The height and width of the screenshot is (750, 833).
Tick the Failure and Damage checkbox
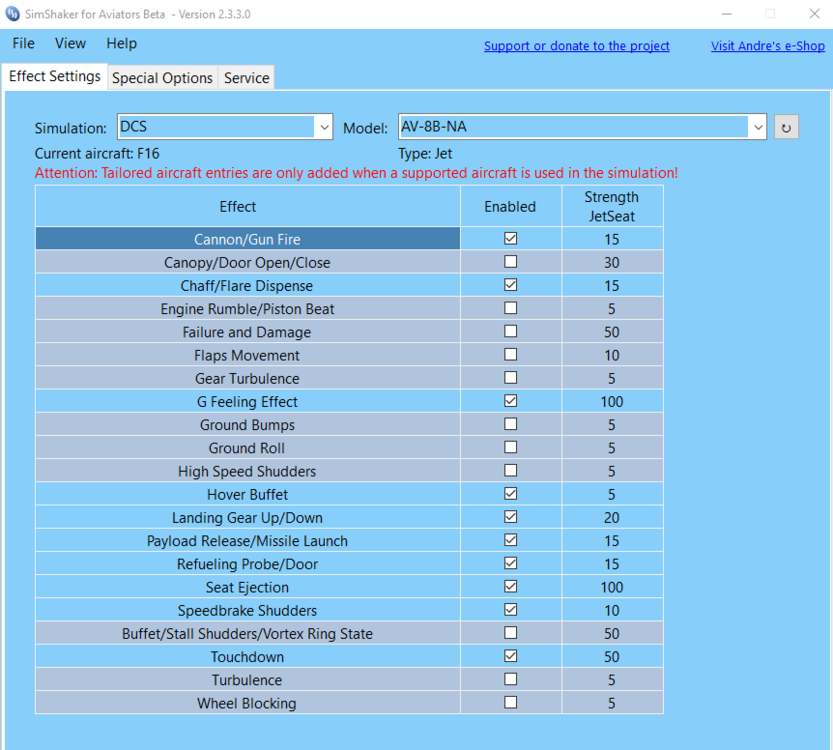click(511, 331)
